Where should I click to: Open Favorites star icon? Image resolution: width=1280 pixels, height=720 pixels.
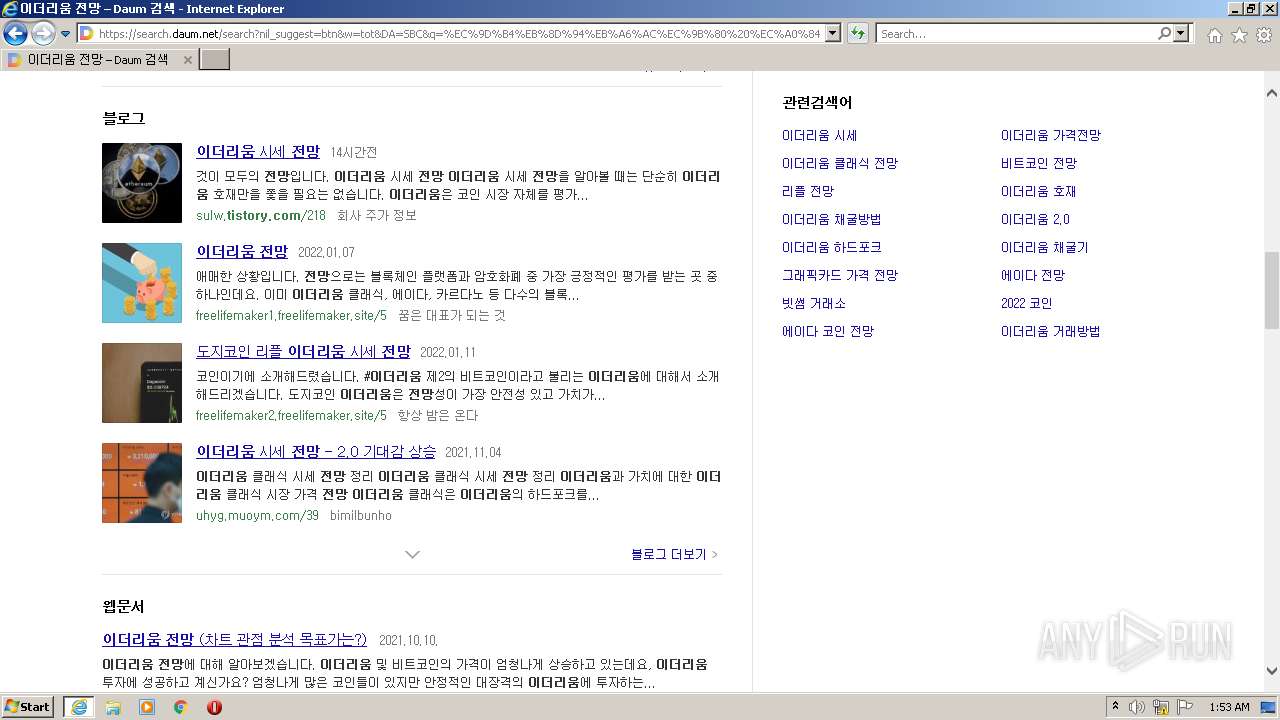pos(1239,35)
